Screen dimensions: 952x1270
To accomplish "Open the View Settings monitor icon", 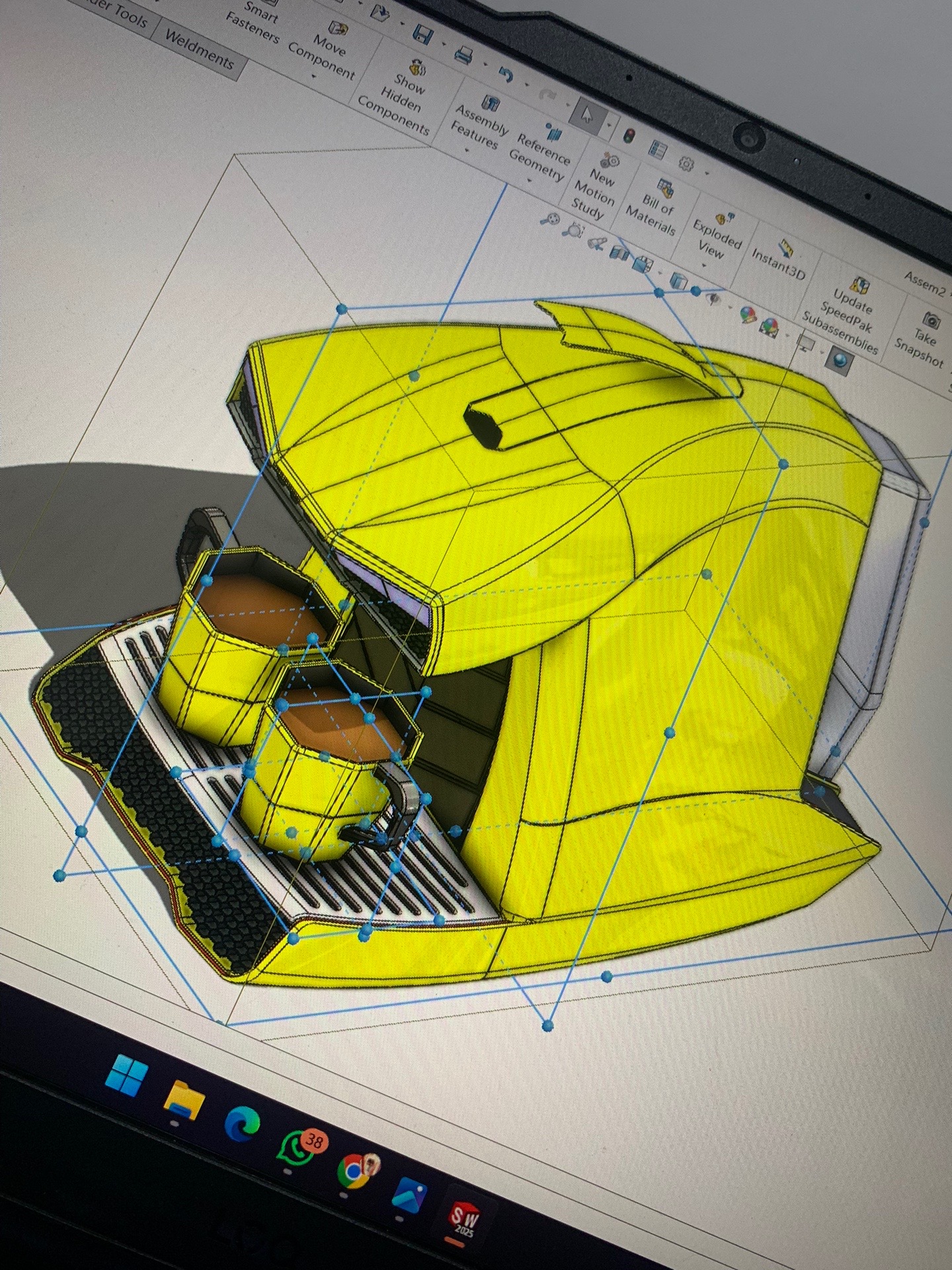I will point(806,343).
